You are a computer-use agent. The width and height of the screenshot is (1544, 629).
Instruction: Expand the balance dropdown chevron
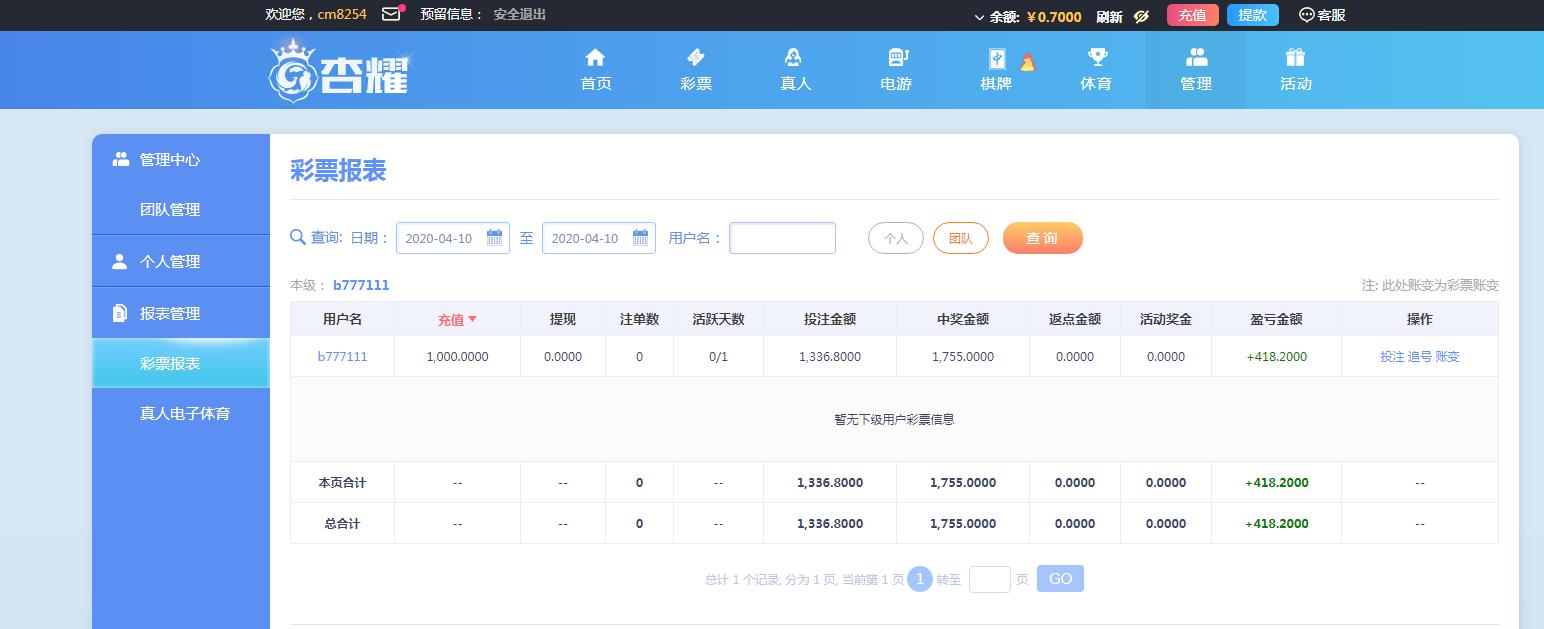pyautogui.click(x=979, y=17)
